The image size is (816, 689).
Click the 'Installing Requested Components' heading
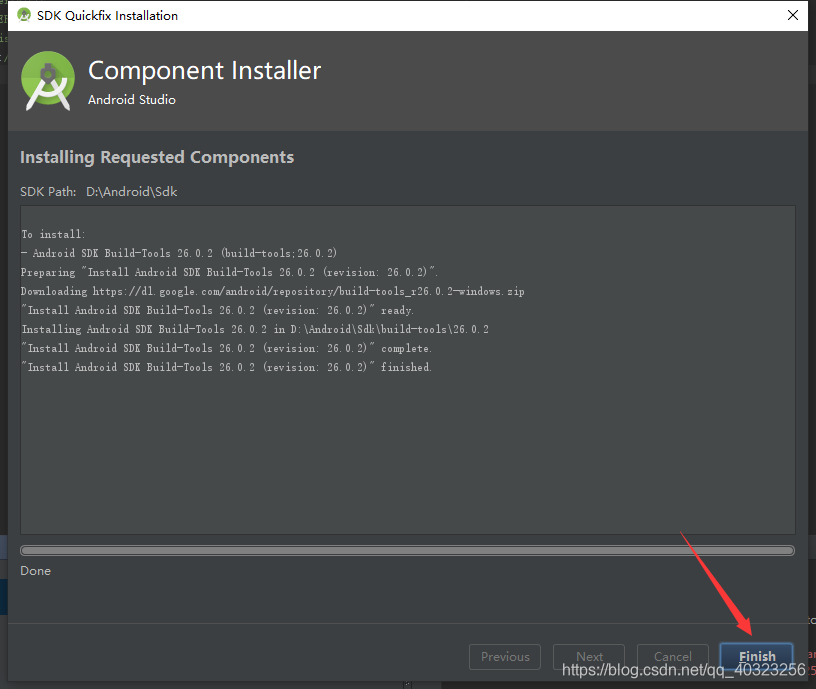(157, 157)
